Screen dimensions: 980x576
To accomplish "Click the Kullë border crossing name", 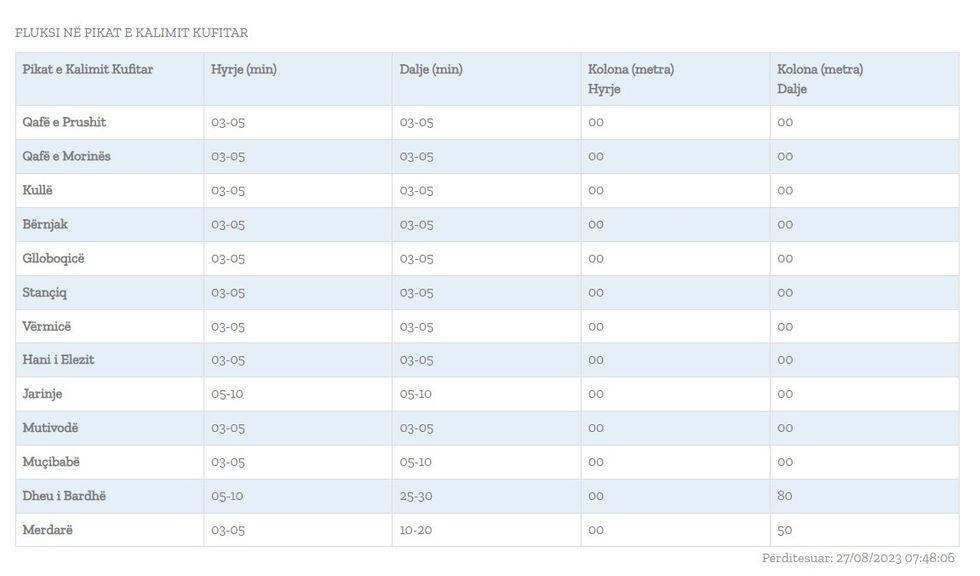I will (x=38, y=190).
